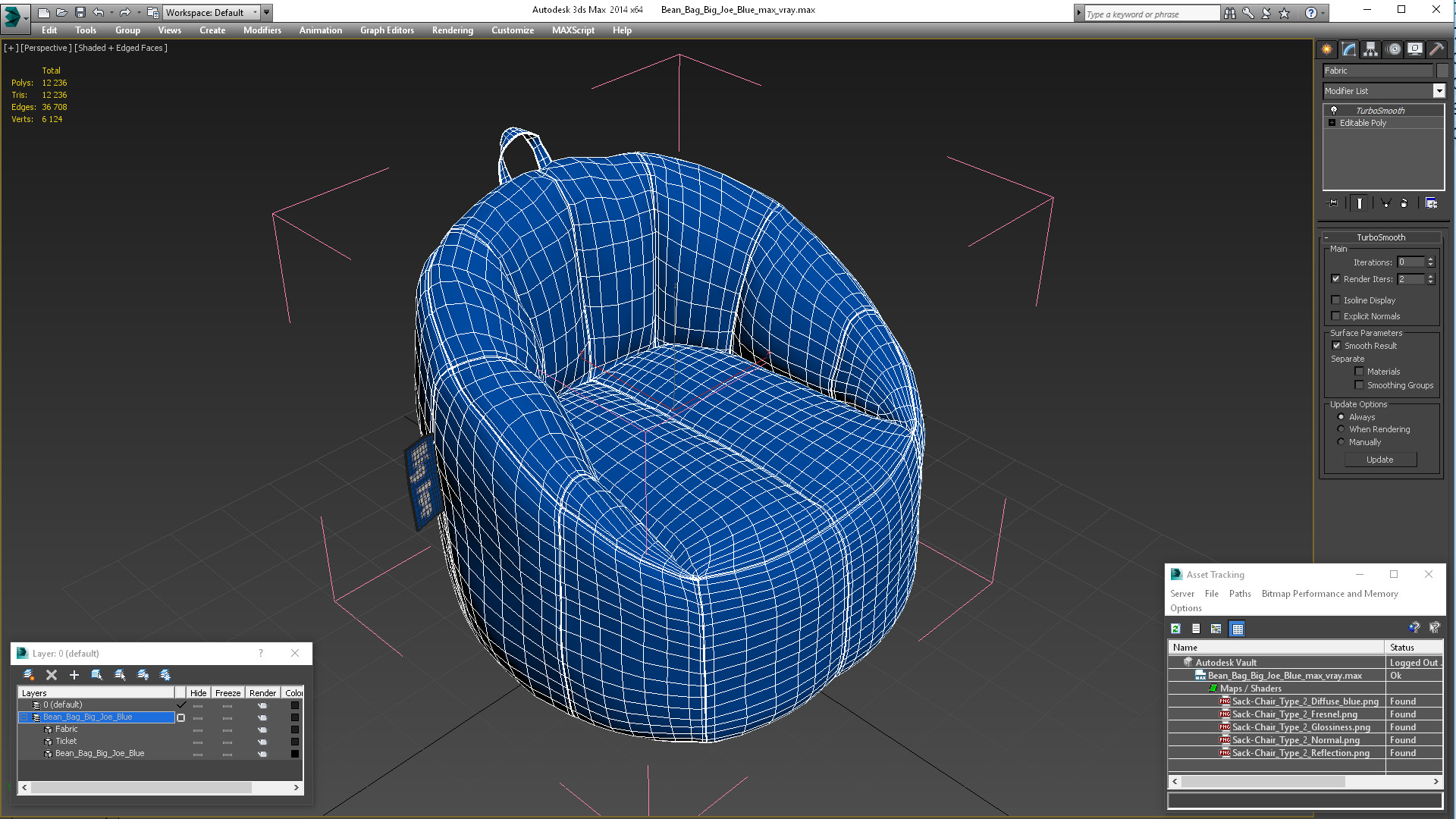Enable the Isoline Display checkbox
The width and height of the screenshot is (1456, 819).
(1336, 300)
